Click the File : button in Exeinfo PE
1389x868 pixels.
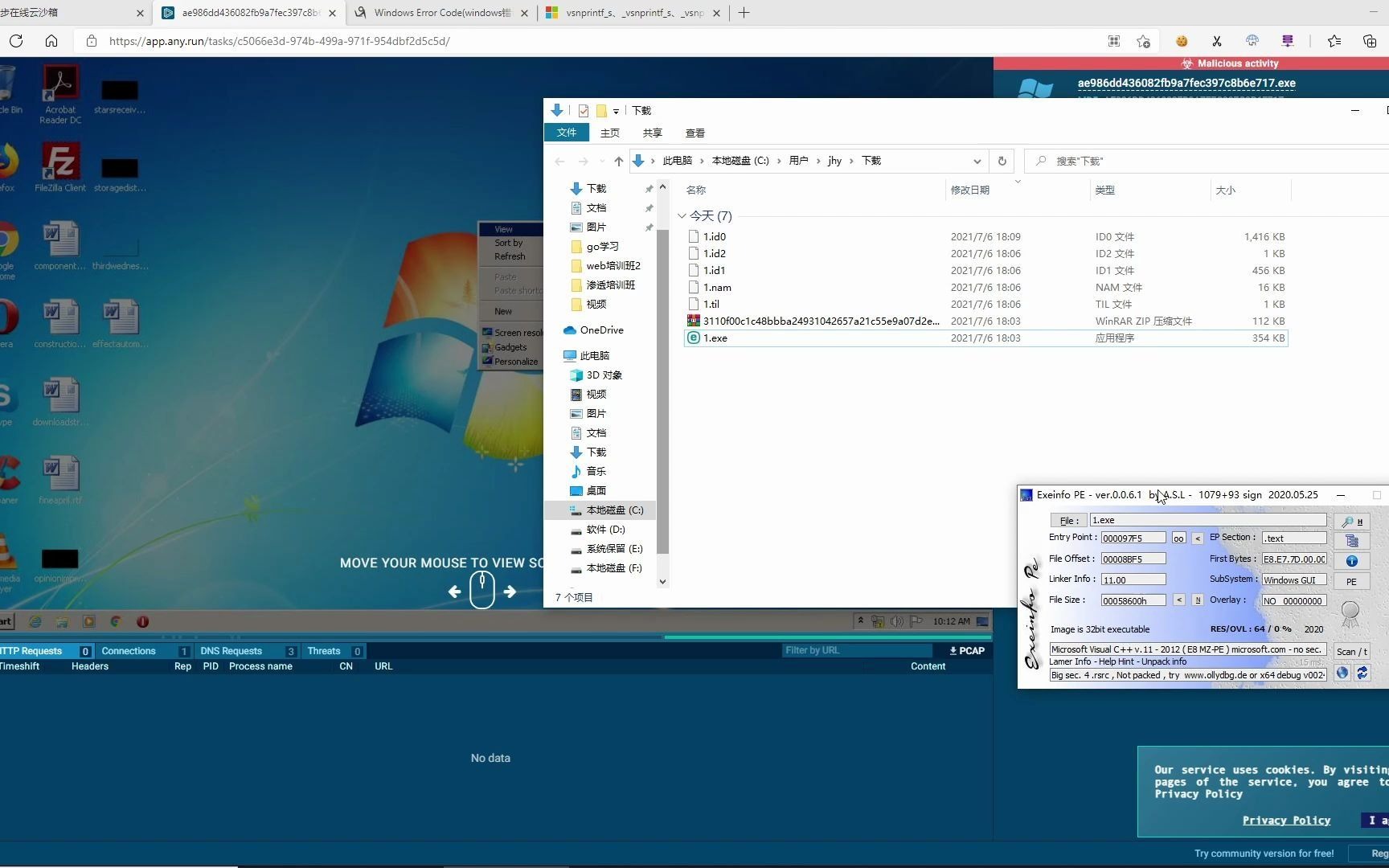[1068, 521]
